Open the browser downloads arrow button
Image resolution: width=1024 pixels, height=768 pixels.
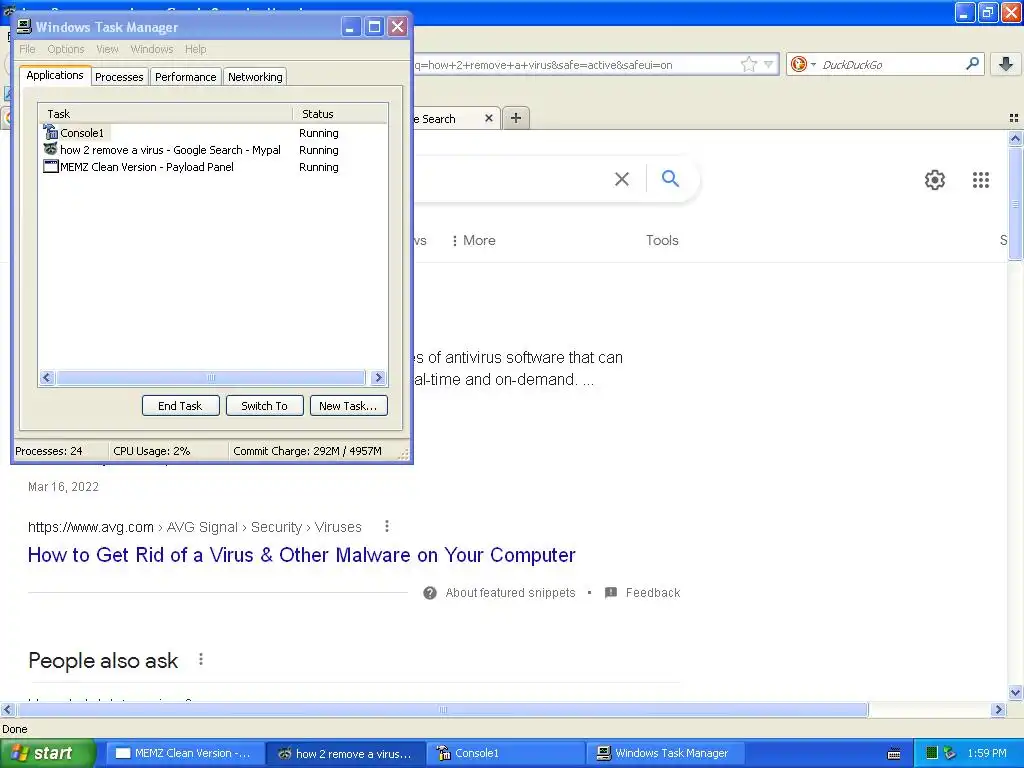pos(1006,63)
